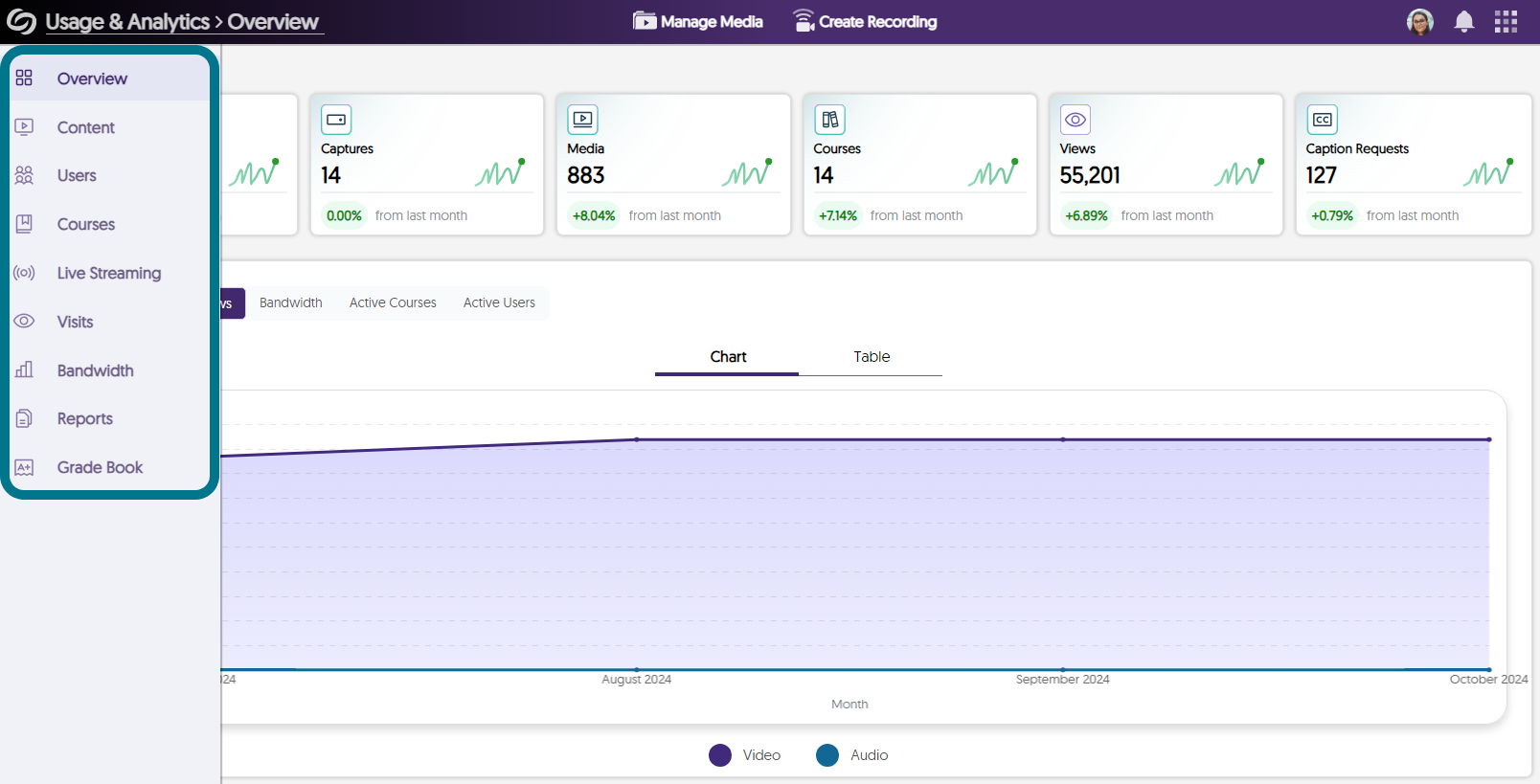Show the Active Courses metric
The image size is (1540, 784).
point(393,302)
